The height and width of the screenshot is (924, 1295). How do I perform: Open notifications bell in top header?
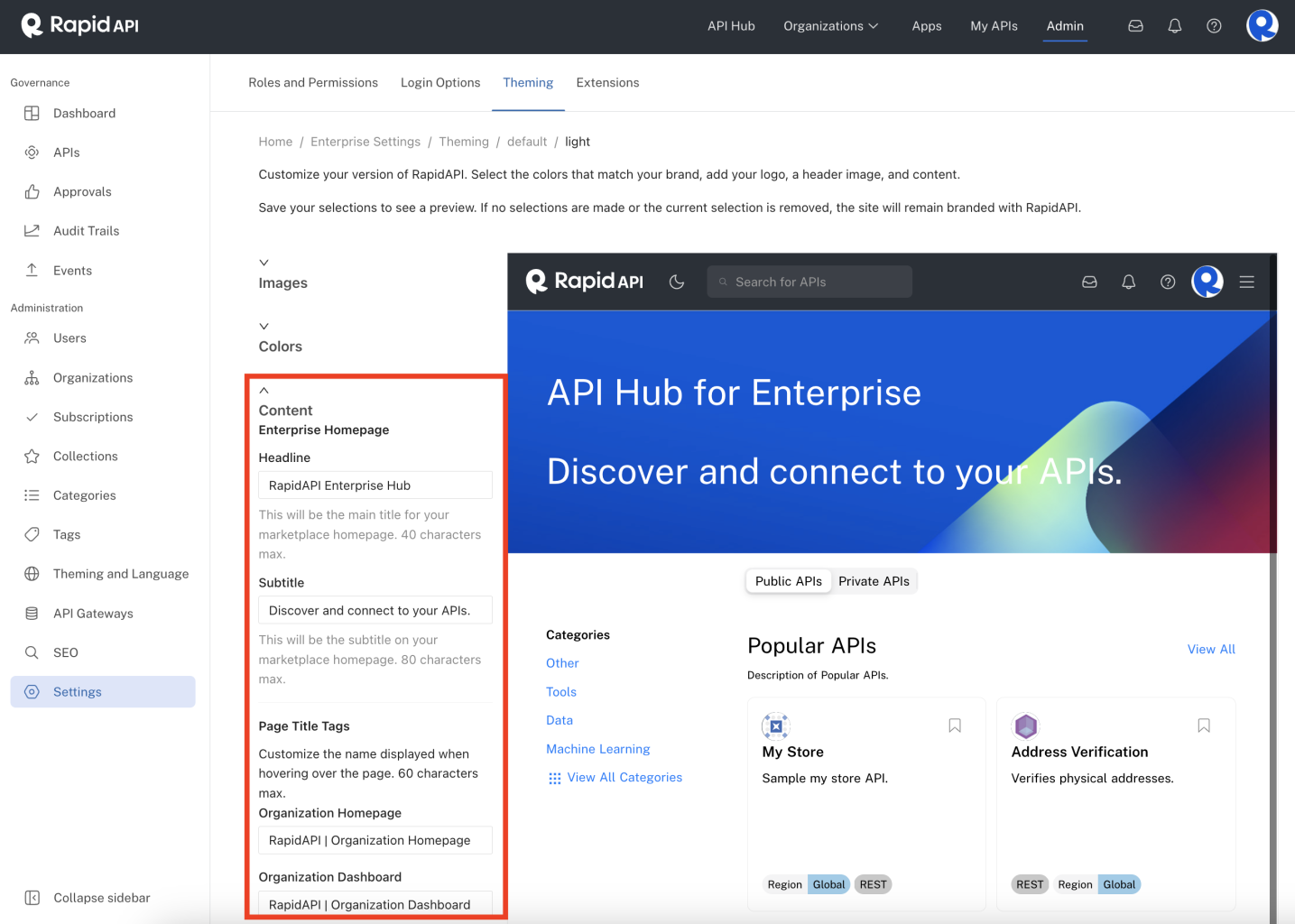coord(1174,26)
